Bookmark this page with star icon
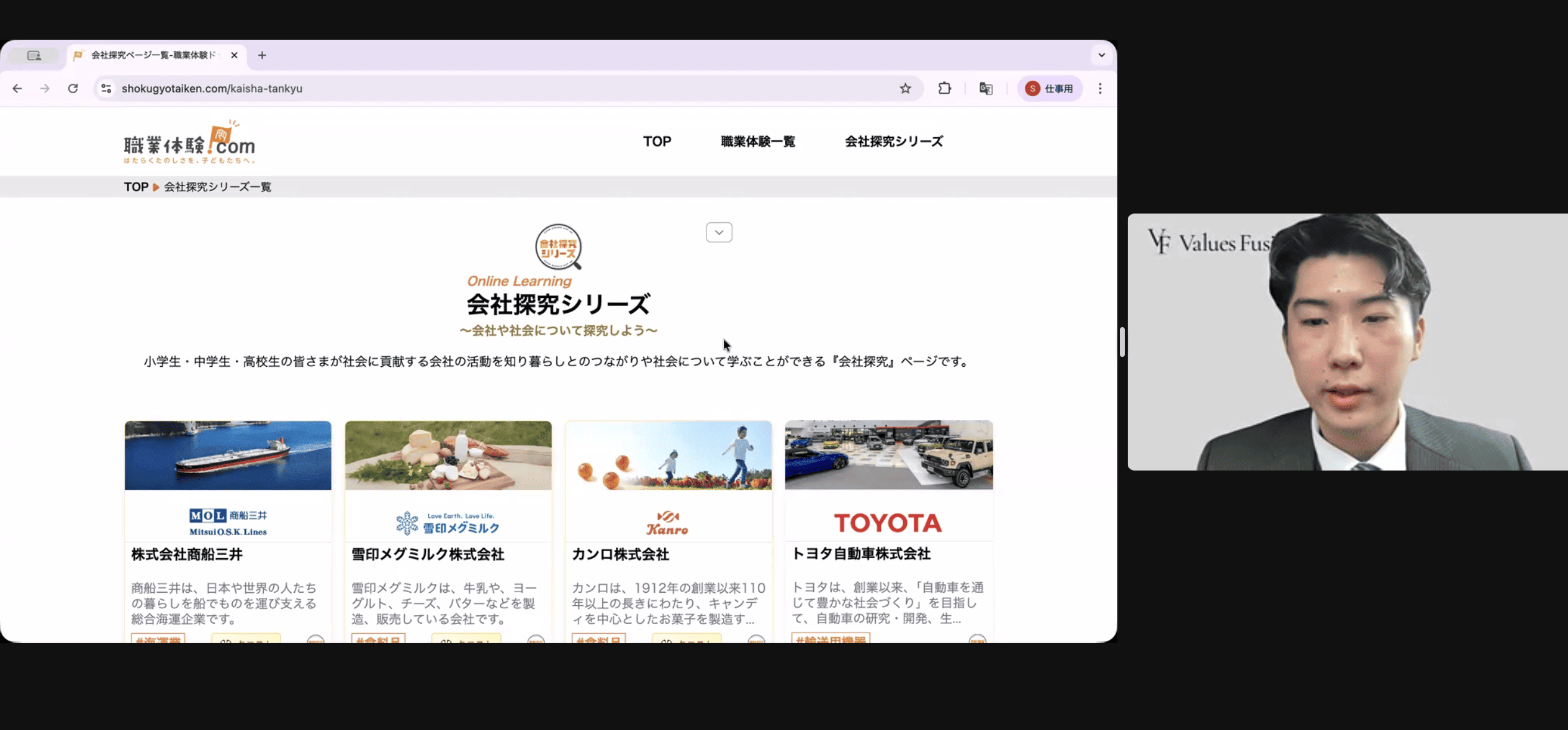This screenshot has height=730, width=1568. (x=905, y=89)
